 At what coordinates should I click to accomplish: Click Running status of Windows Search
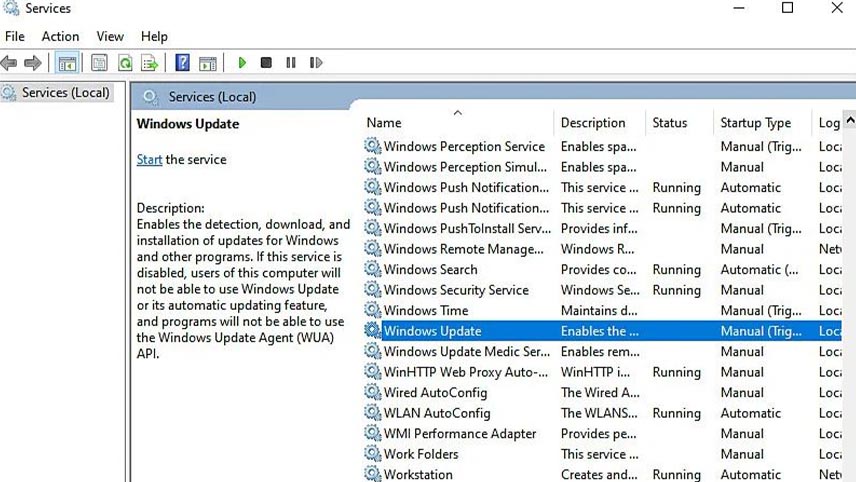point(676,270)
